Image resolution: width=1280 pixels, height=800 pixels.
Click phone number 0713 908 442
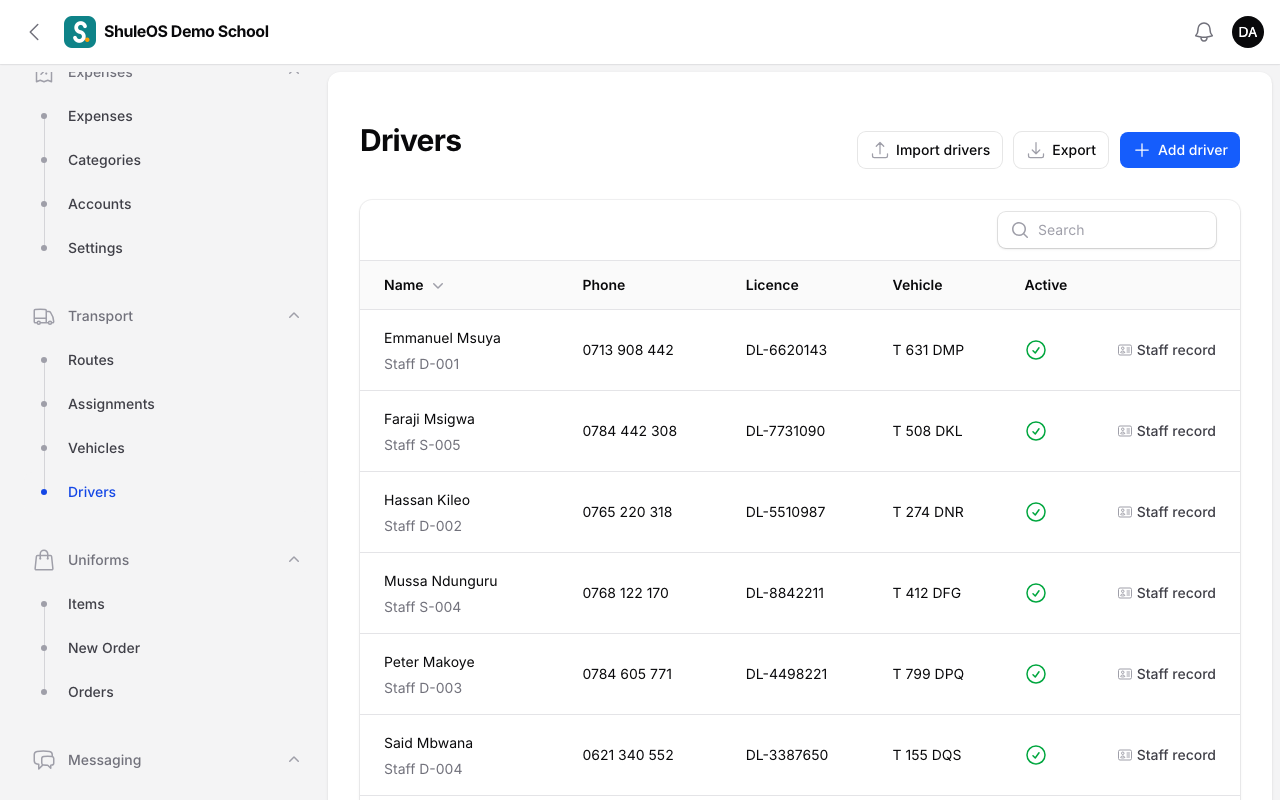click(x=628, y=350)
